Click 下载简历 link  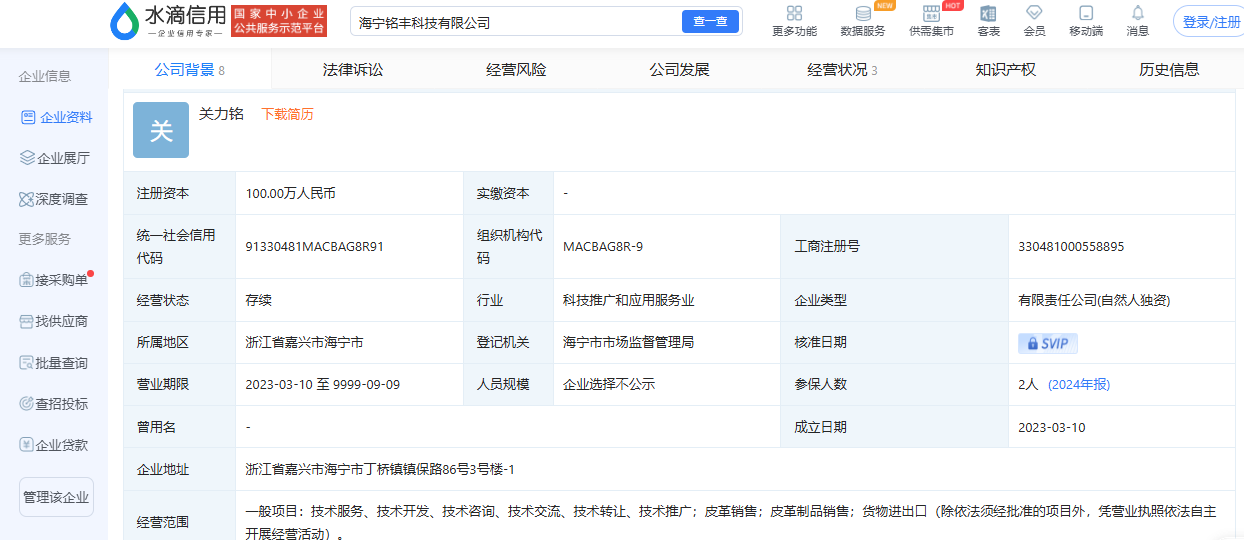click(x=287, y=114)
